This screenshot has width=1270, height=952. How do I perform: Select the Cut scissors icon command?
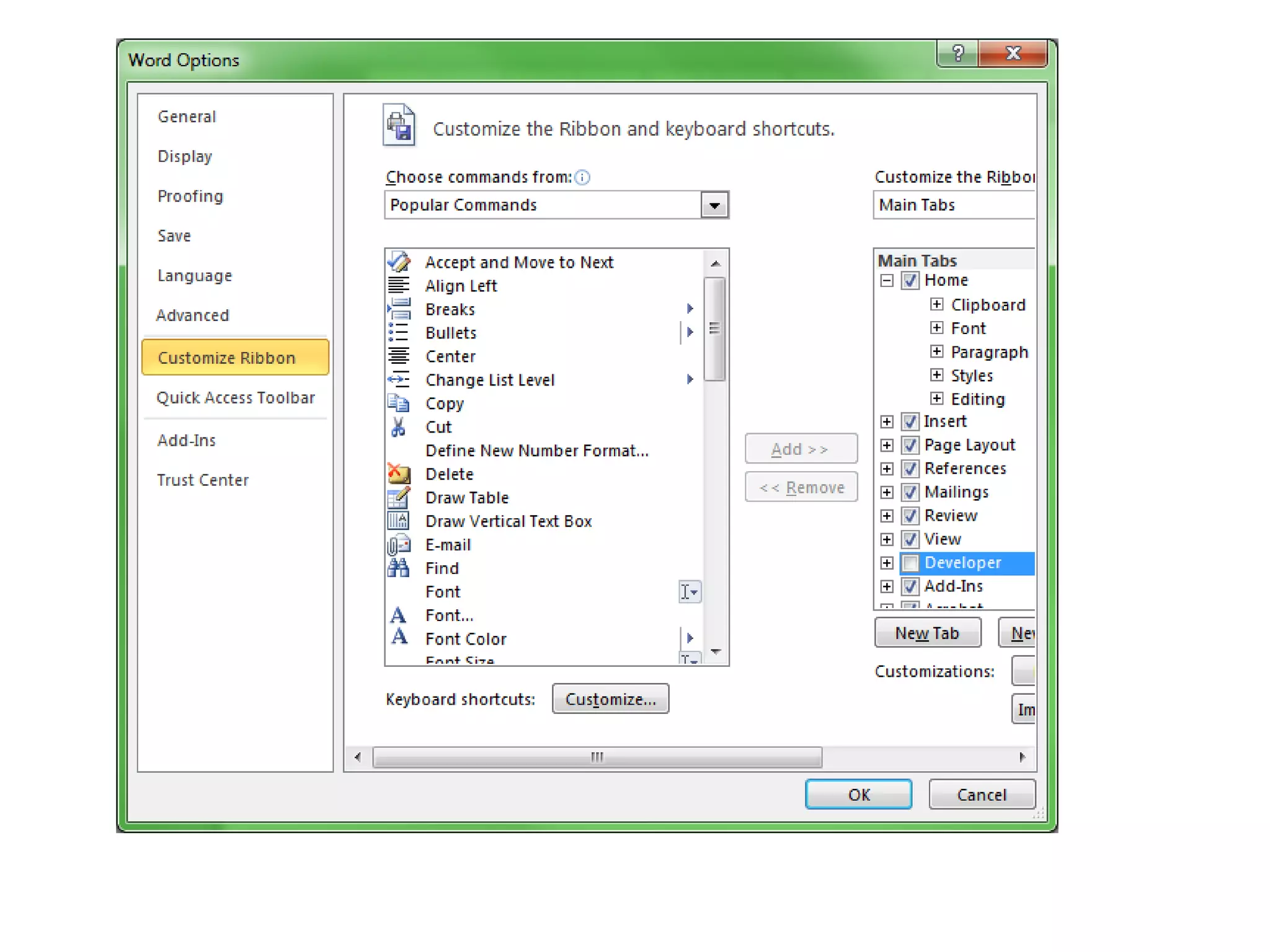coord(398,427)
